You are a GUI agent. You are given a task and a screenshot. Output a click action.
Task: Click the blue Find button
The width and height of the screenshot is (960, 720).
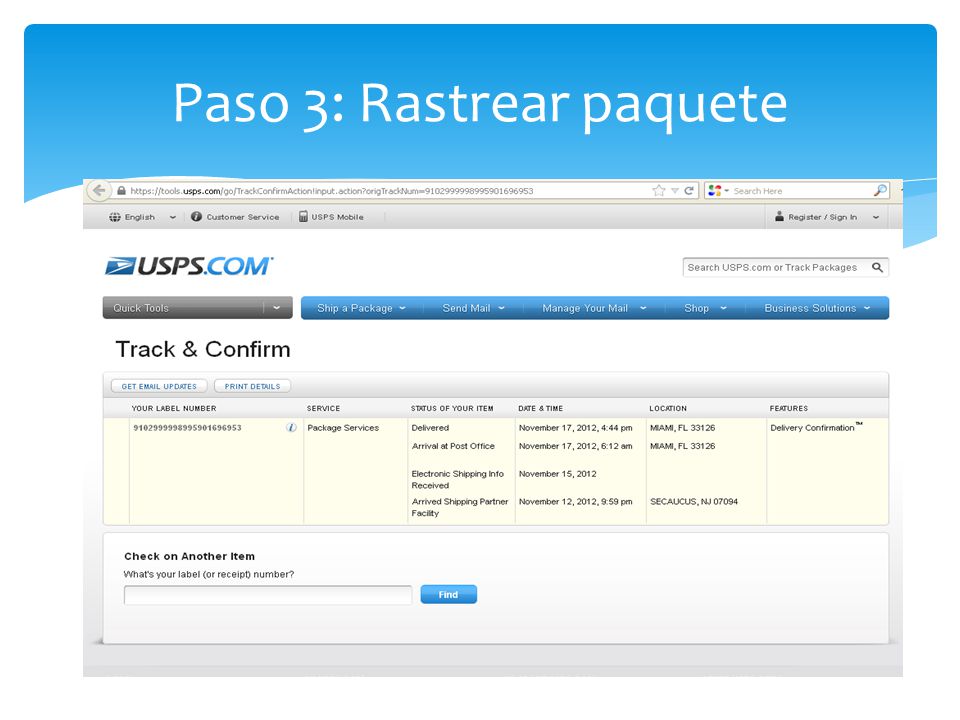[448, 594]
